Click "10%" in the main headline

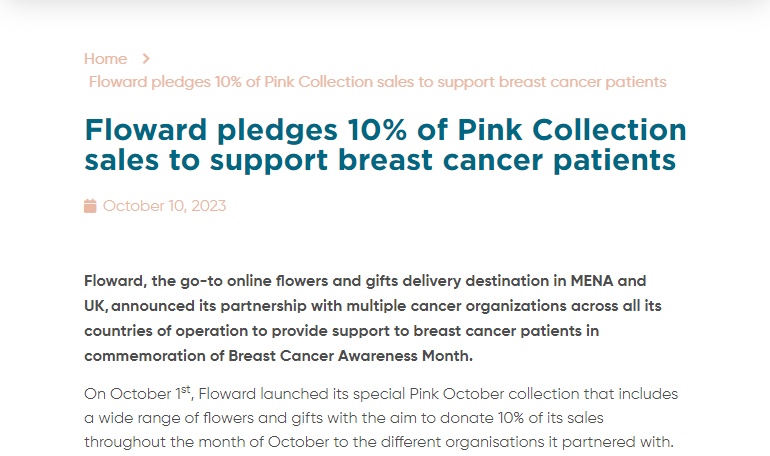coord(377,130)
